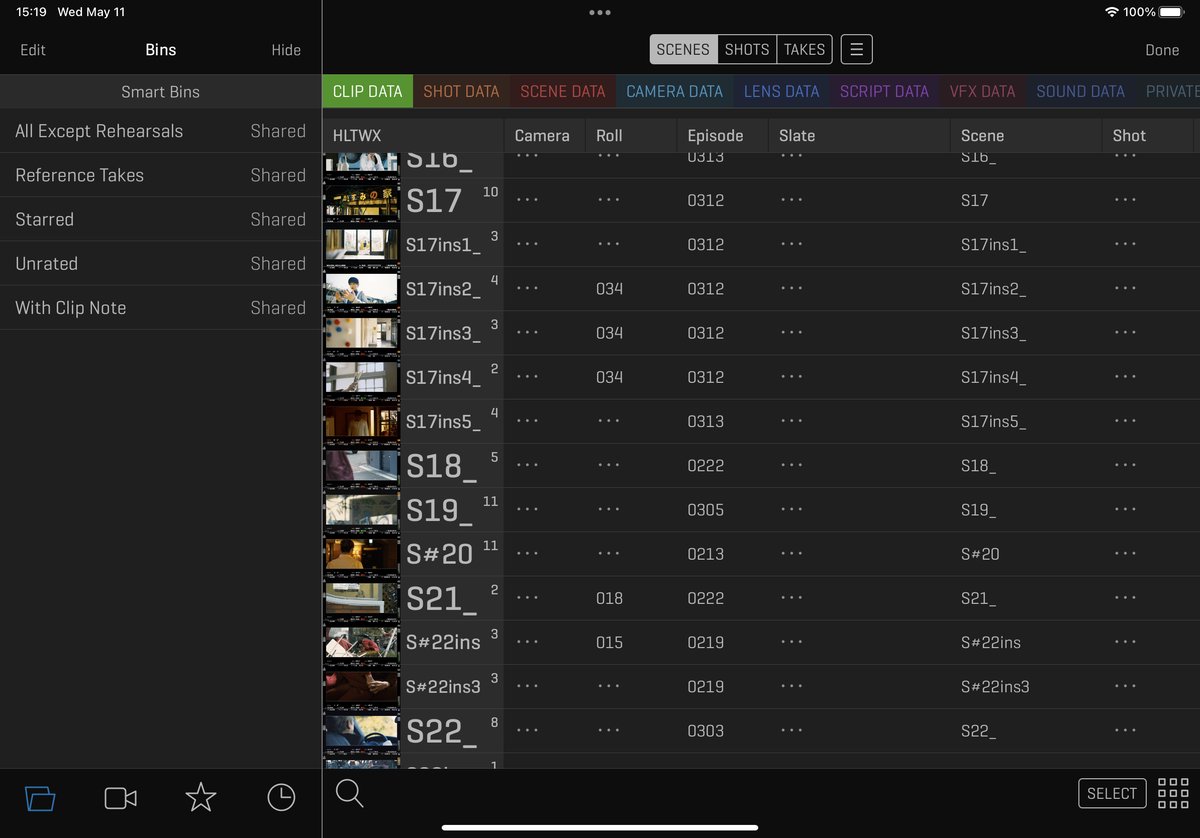Open the S17ins5_ scene thumbnail

click(361, 421)
